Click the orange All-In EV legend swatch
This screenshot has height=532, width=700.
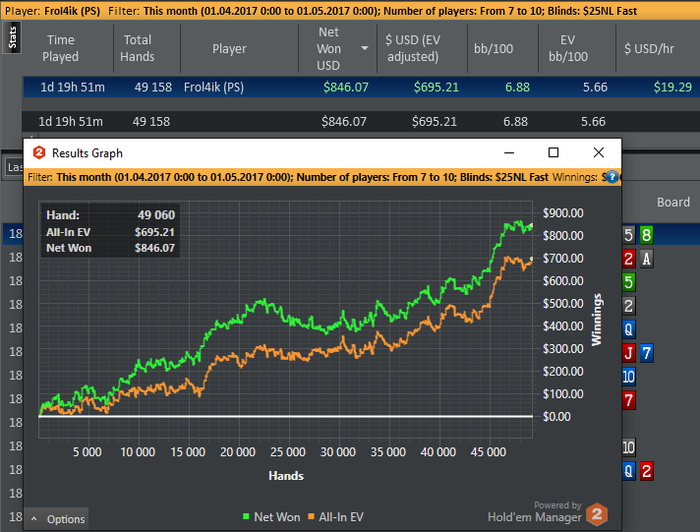coord(311,516)
